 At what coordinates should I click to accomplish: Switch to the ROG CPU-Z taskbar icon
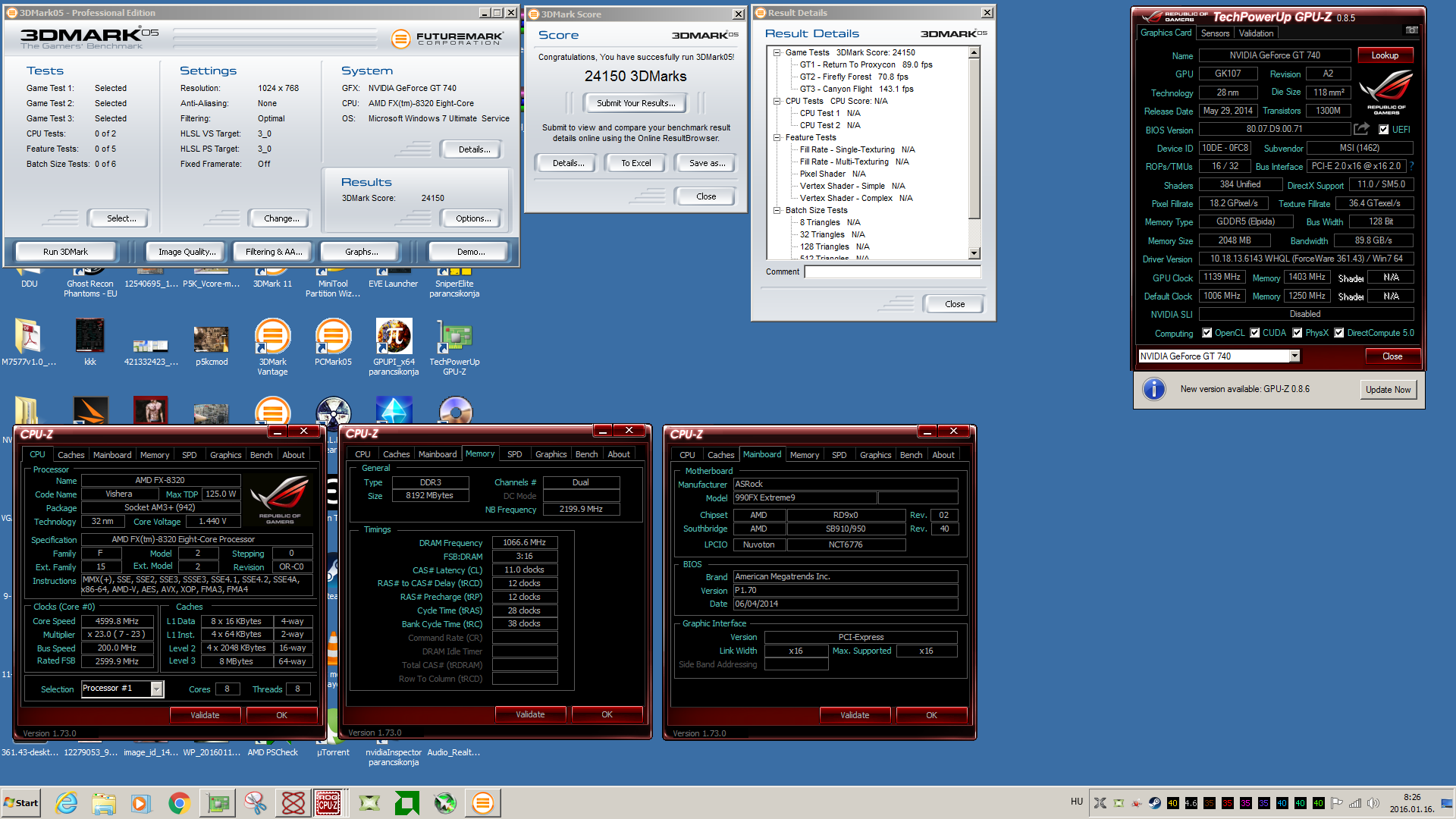click(328, 803)
